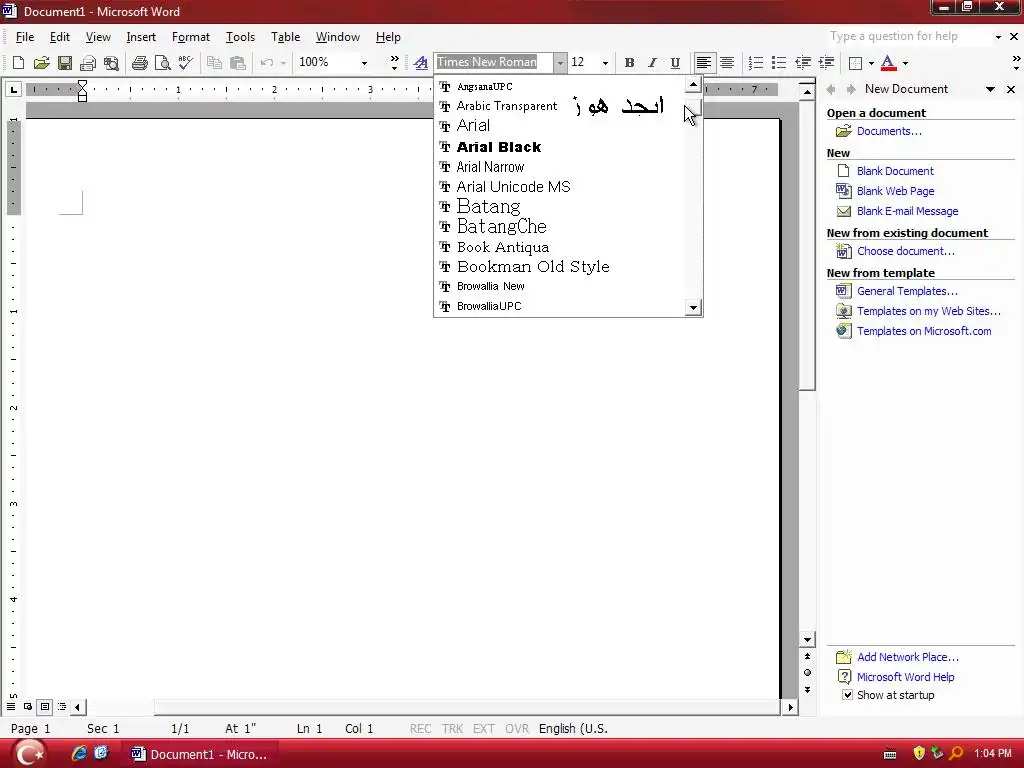Go to previous page double arrow

pyautogui.click(x=807, y=656)
